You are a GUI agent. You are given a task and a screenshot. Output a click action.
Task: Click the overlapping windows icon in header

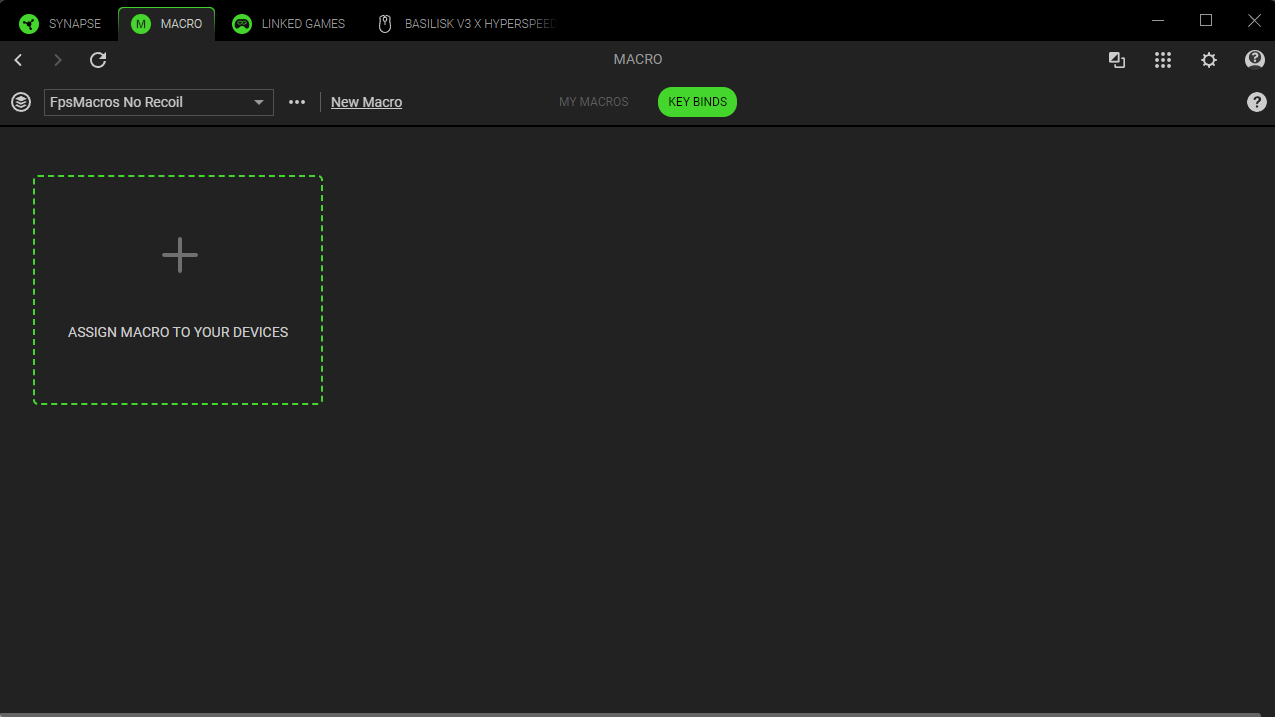coord(1117,60)
